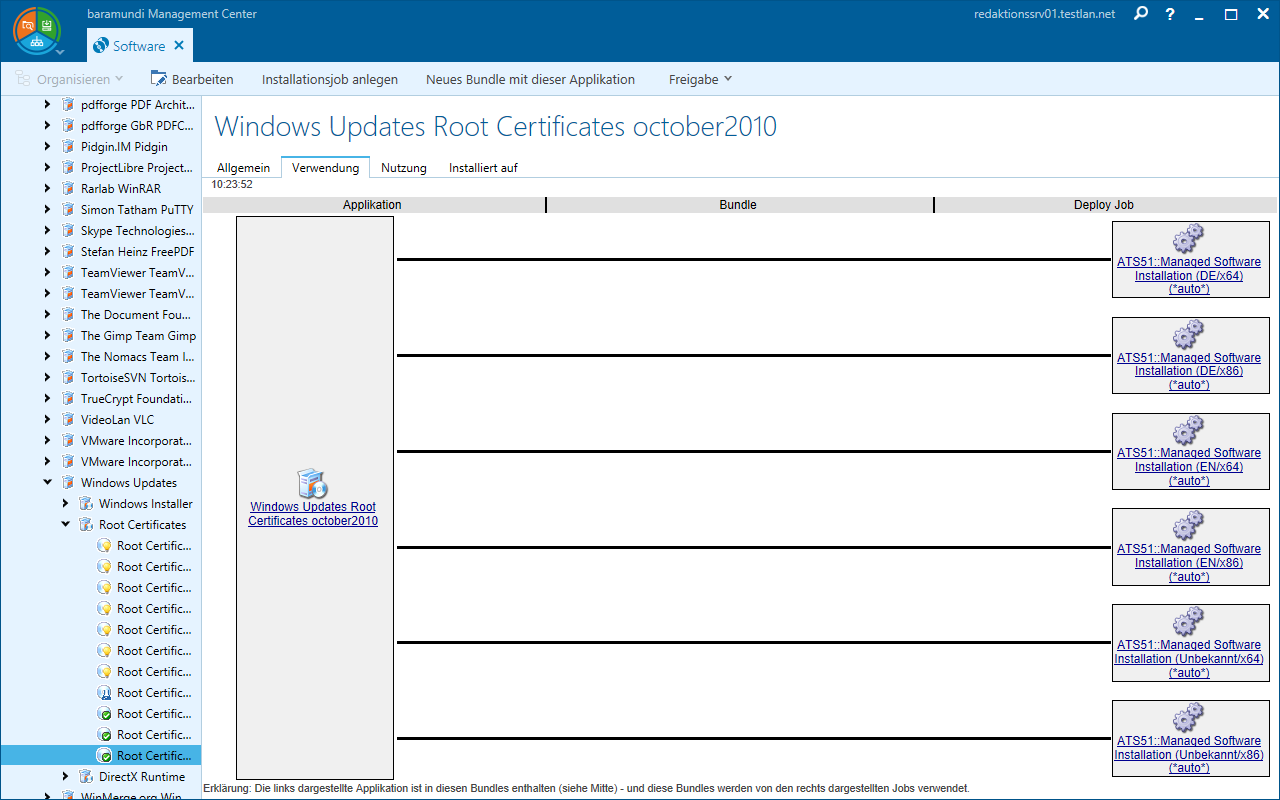Viewport: 1280px width, 800px height.
Task: Open Windows Updates Root Certificates october2010 link
Action: 313,514
